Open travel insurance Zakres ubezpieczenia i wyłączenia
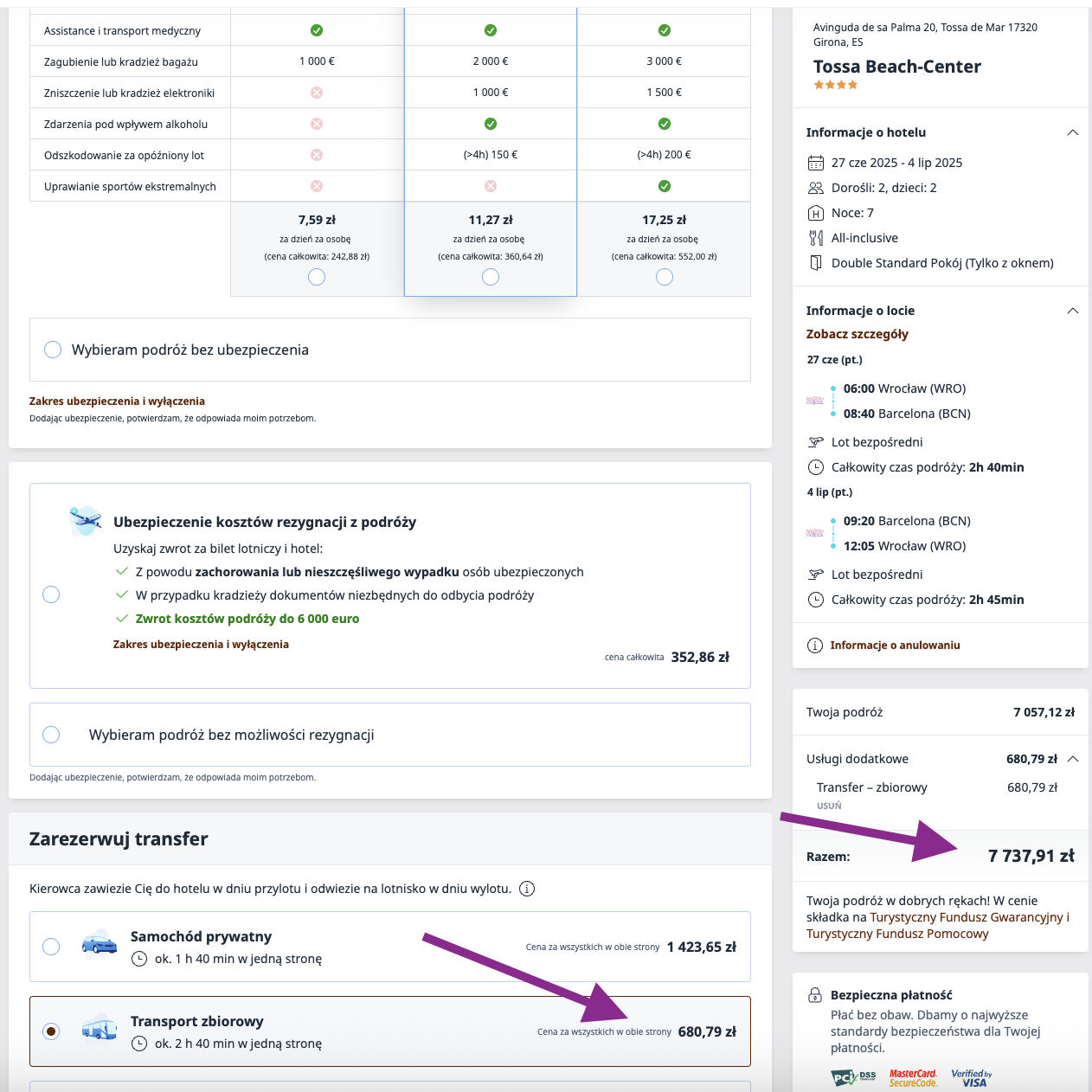The width and height of the screenshot is (1092, 1092). click(x=117, y=401)
